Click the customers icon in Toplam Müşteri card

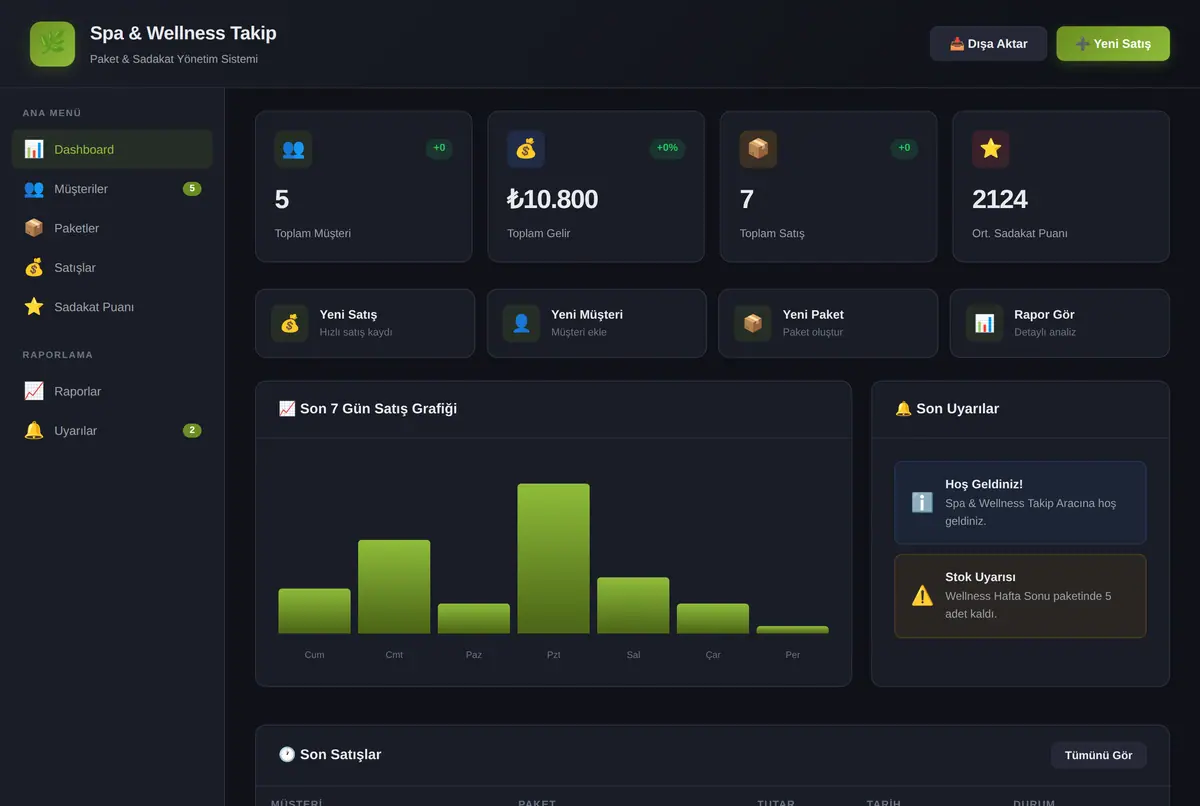click(x=293, y=149)
